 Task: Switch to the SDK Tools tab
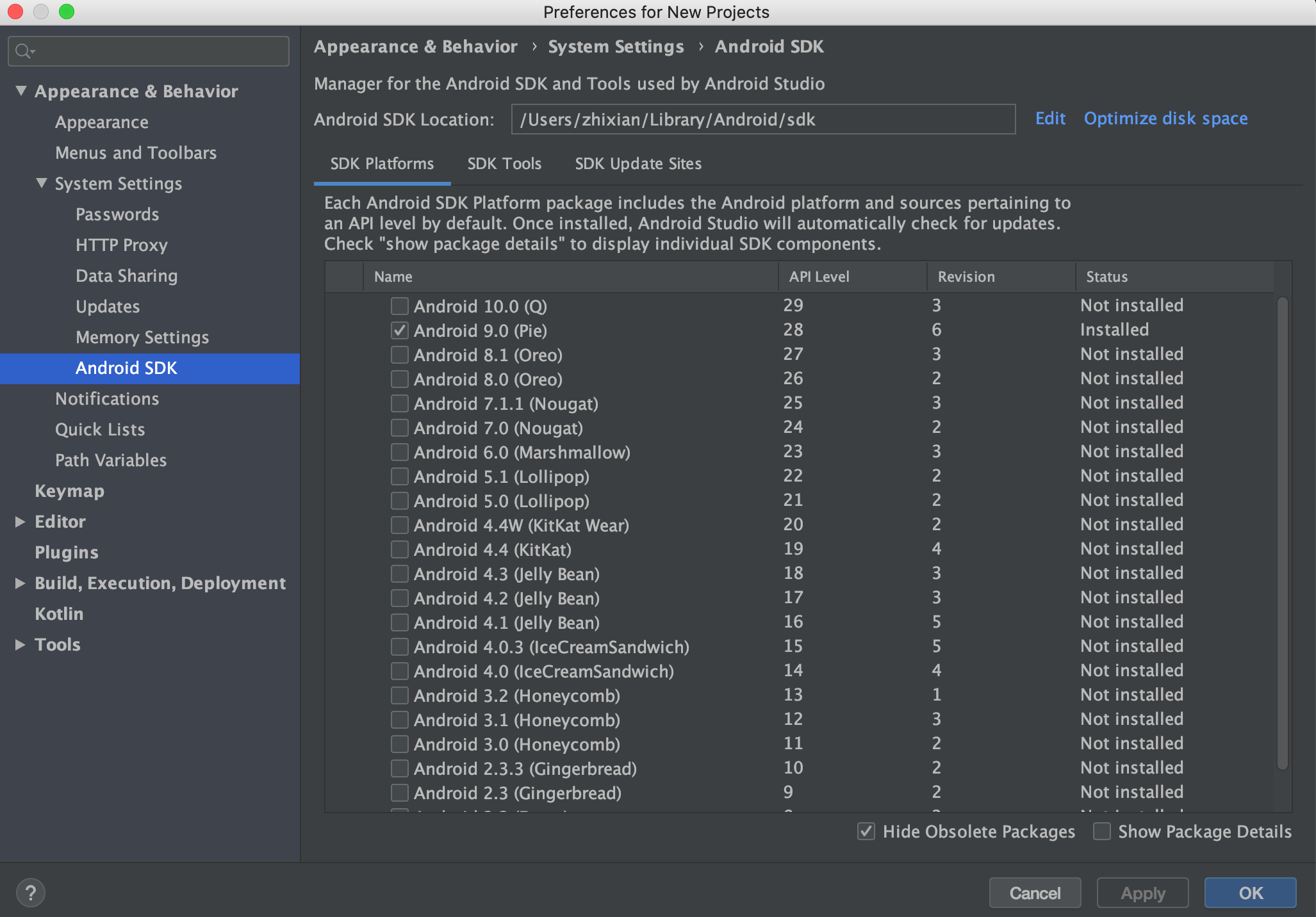pos(504,164)
